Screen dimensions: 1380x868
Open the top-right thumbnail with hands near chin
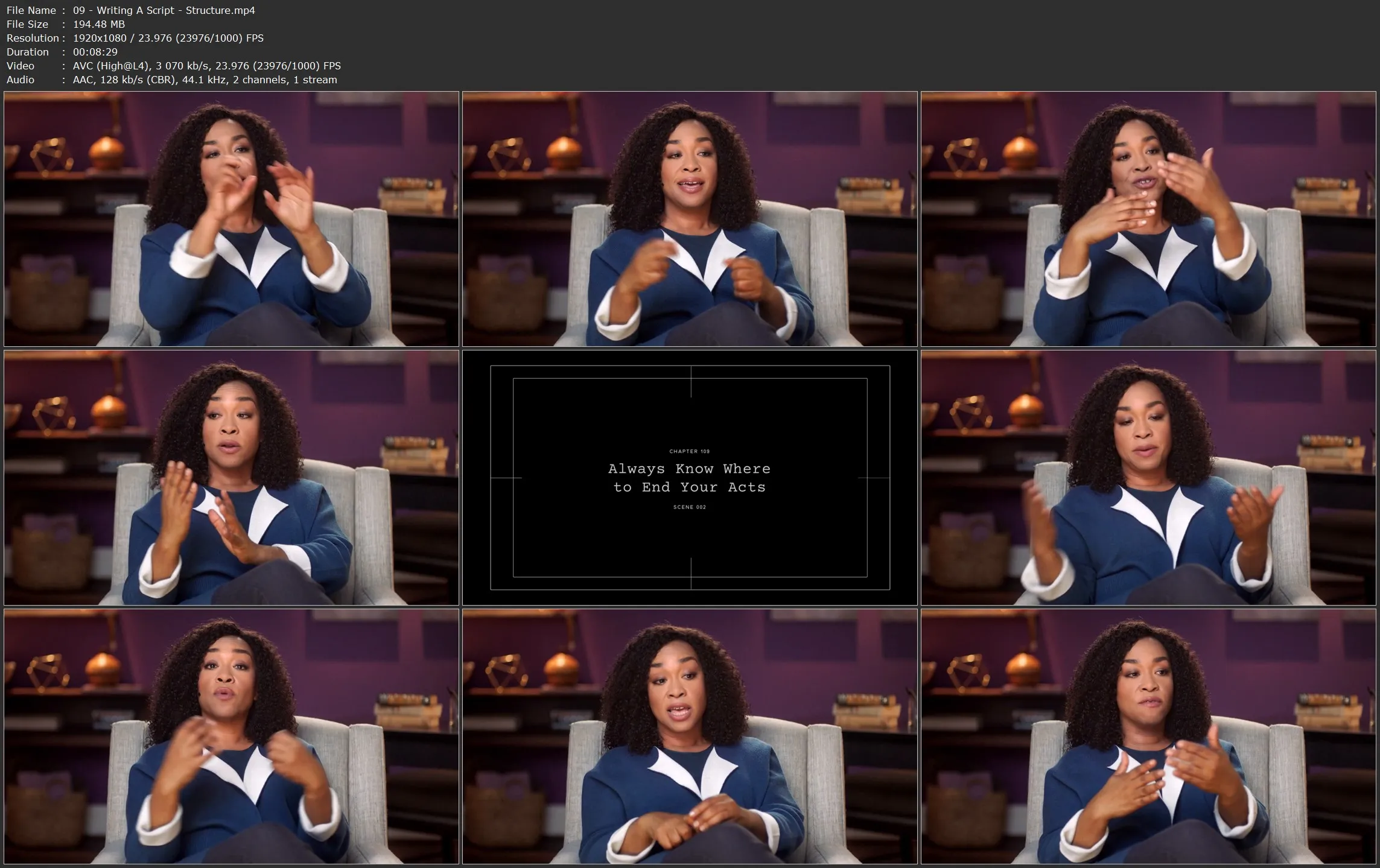[1148, 218]
